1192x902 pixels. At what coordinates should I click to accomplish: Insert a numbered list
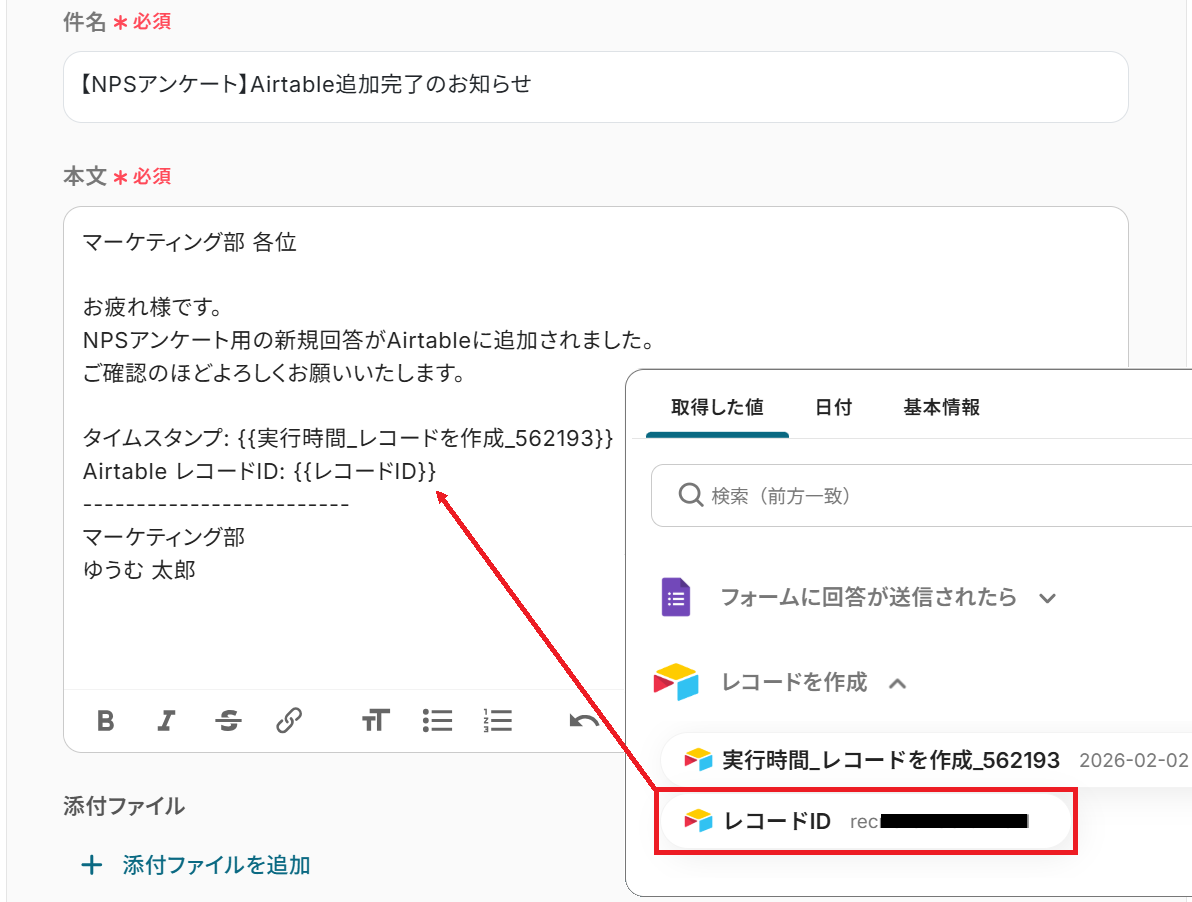click(x=497, y=720)
